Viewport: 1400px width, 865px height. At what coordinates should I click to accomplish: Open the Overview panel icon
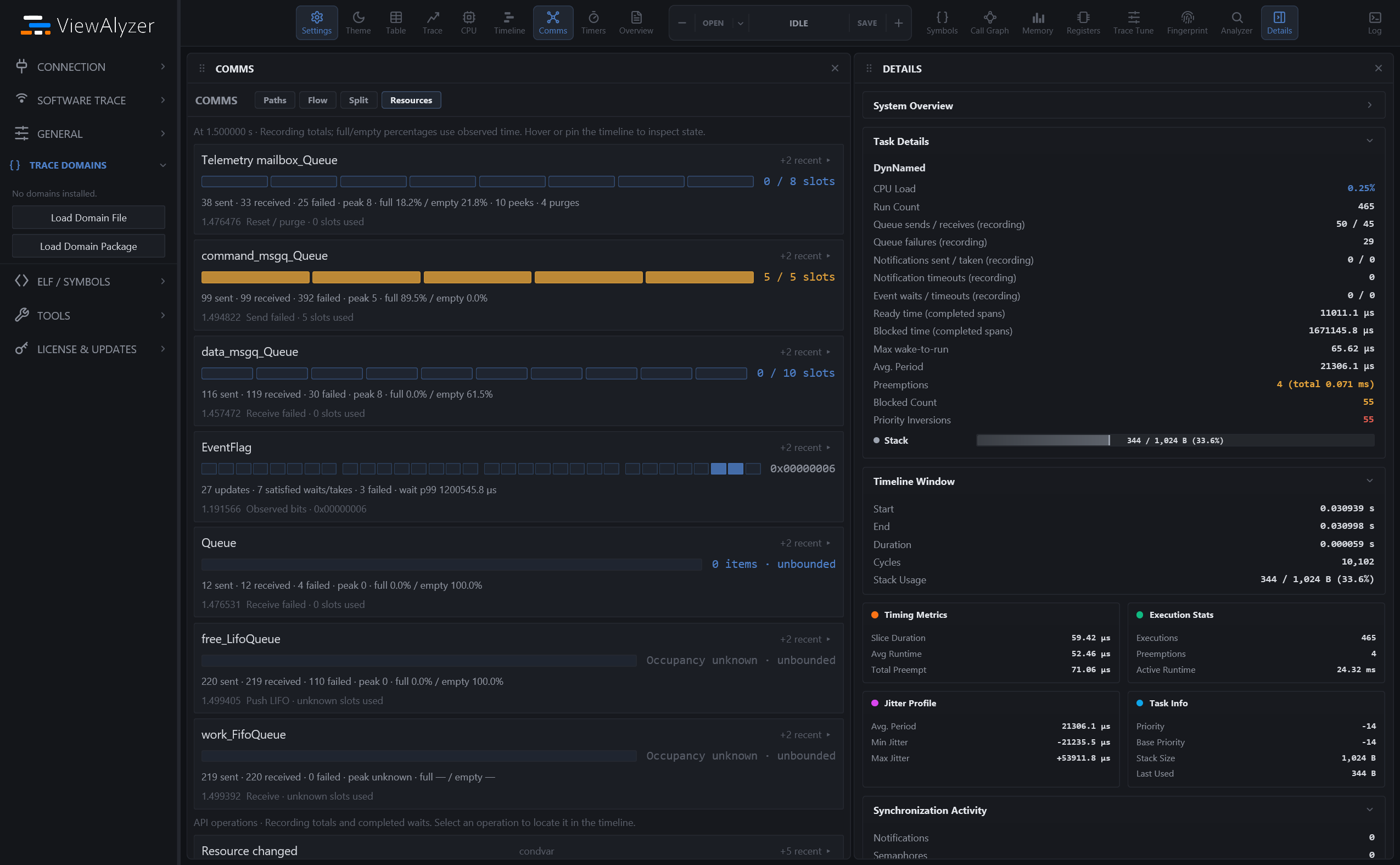(636, 23)
